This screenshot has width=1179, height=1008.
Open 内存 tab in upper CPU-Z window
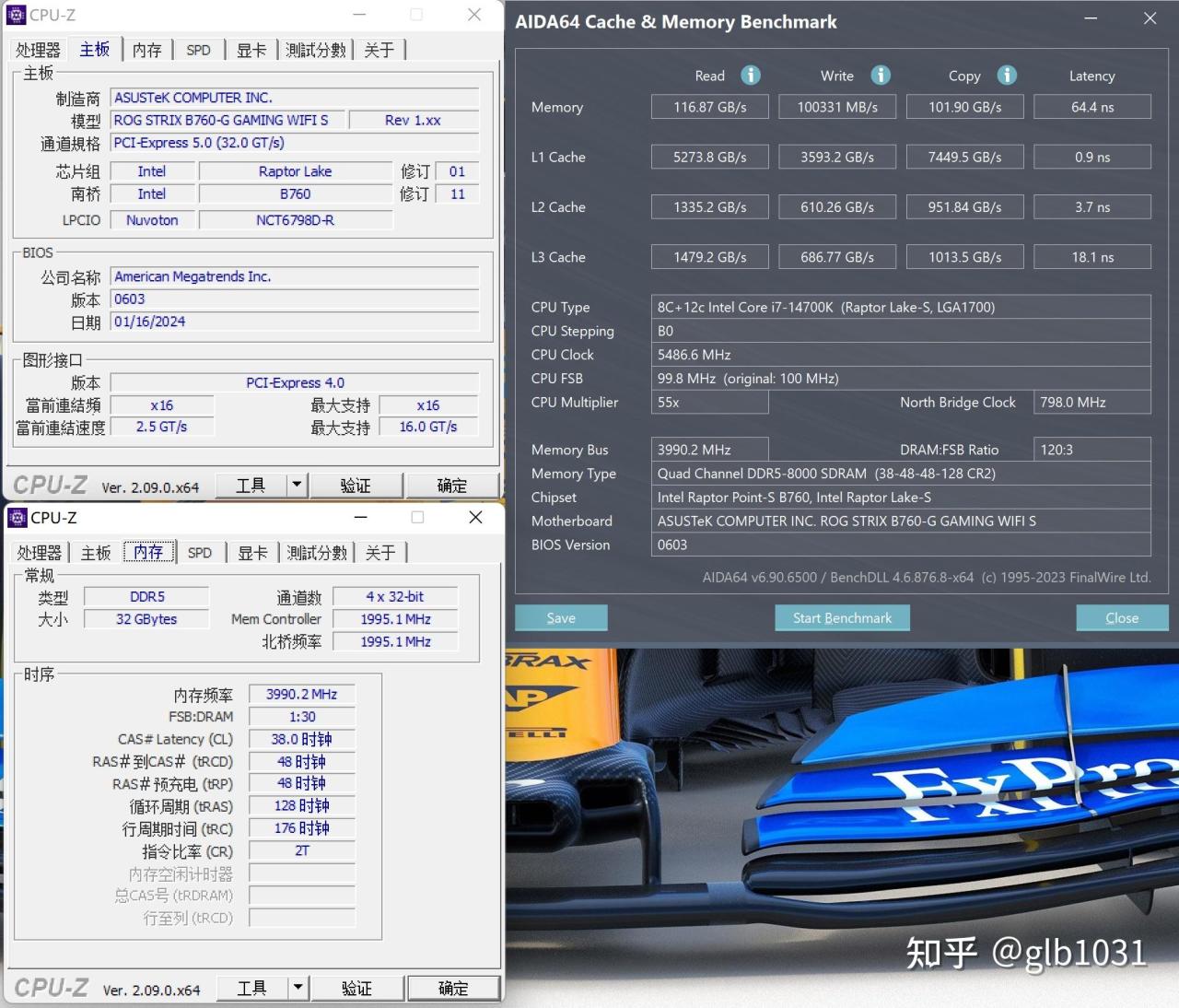point(147,50)
